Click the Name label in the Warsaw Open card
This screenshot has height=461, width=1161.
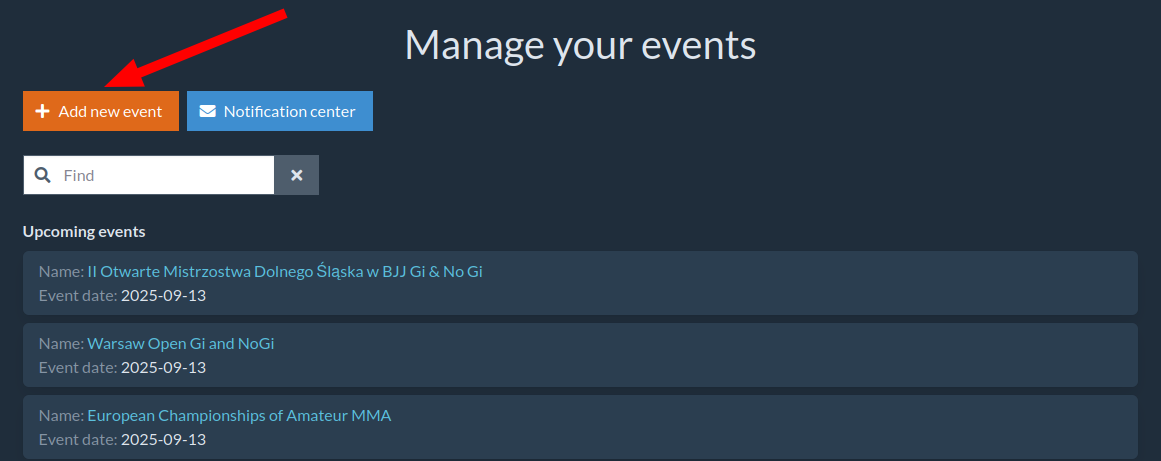coord(60,343)
